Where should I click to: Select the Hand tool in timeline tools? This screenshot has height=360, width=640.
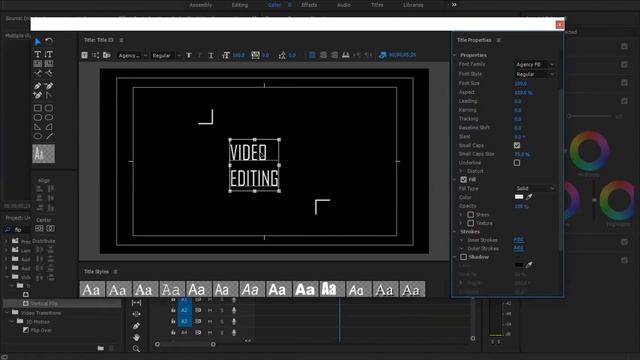pos(136,337)
